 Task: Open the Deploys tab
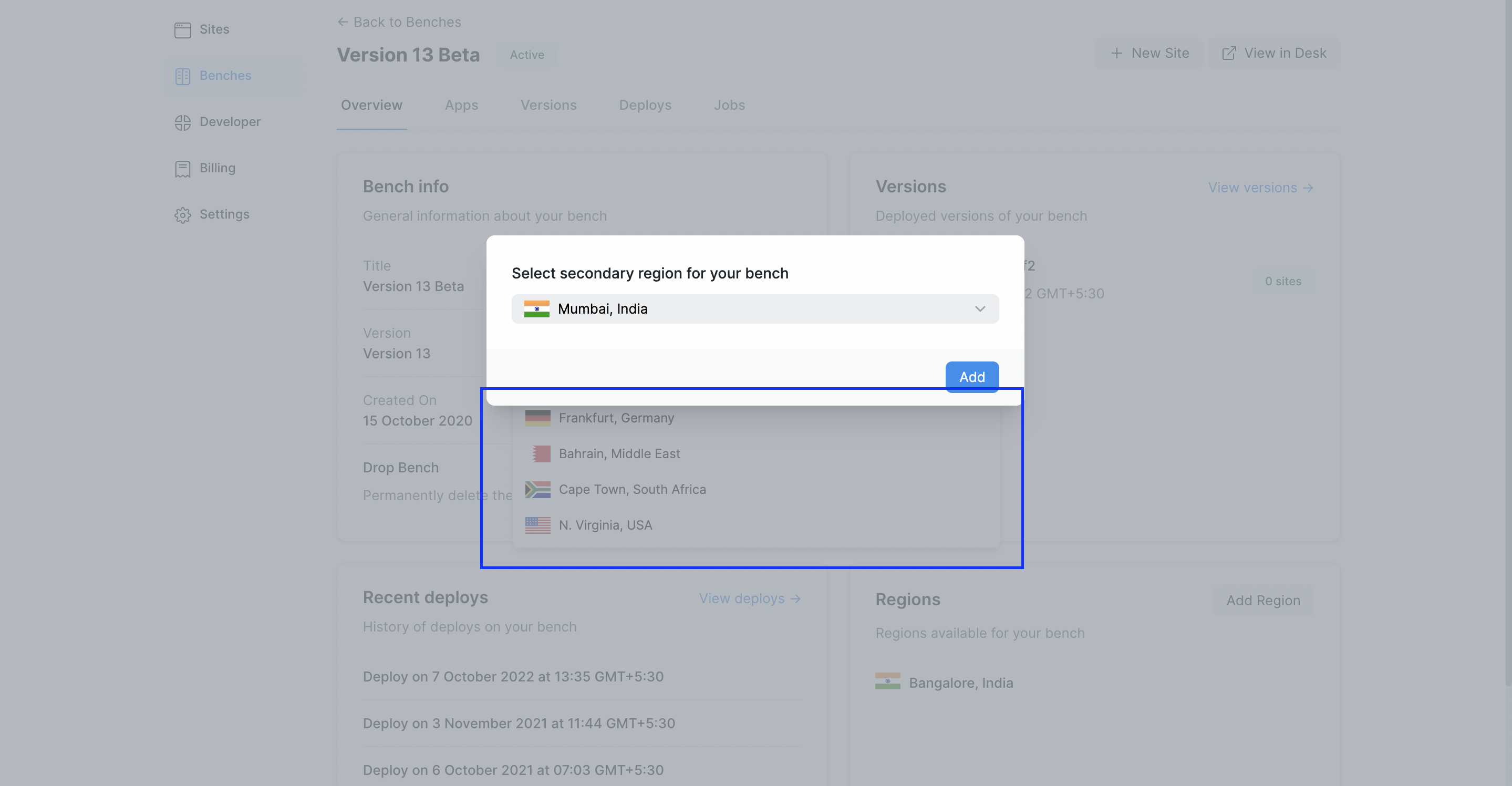pos(645,105)
